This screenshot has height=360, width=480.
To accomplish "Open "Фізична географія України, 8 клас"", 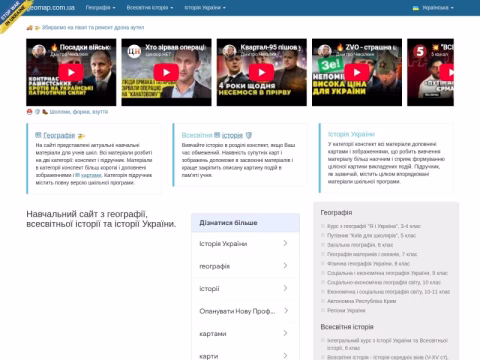I will [x=368, y=263].
